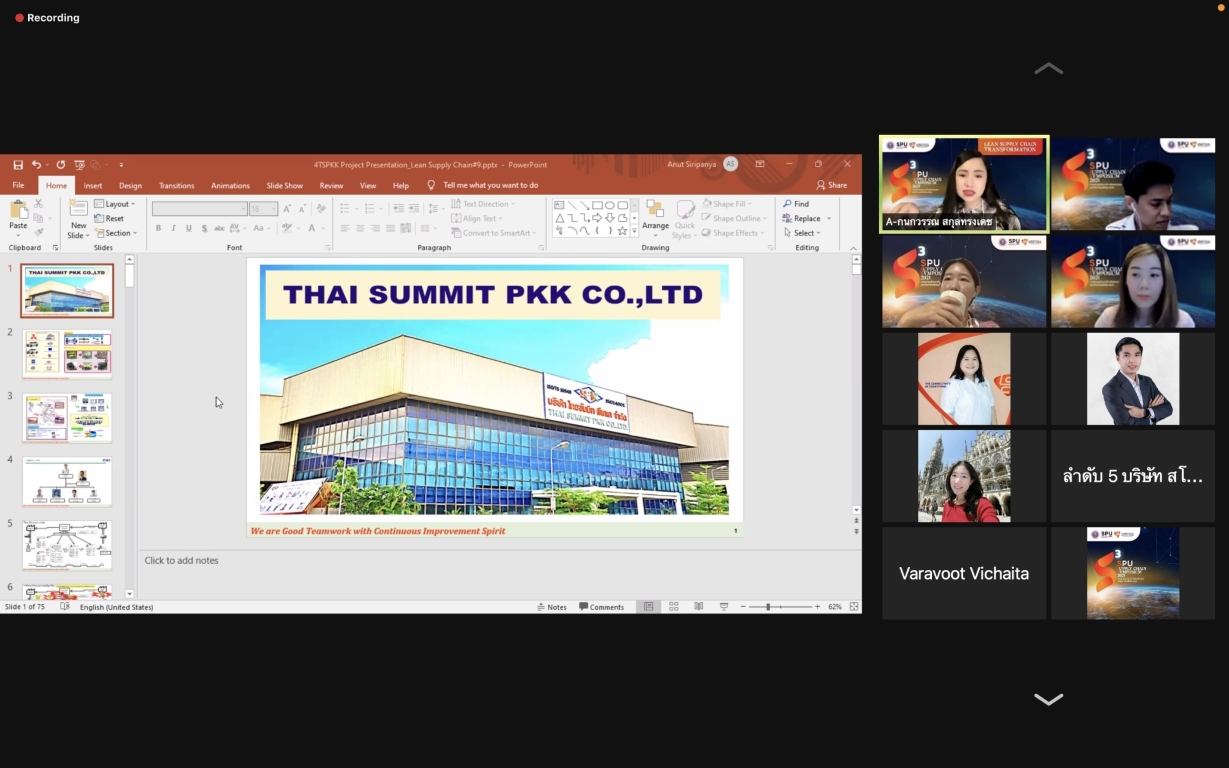Click the Reset slide button
The width and height of the screenshot is (1229, 768).
coord(110,218)
